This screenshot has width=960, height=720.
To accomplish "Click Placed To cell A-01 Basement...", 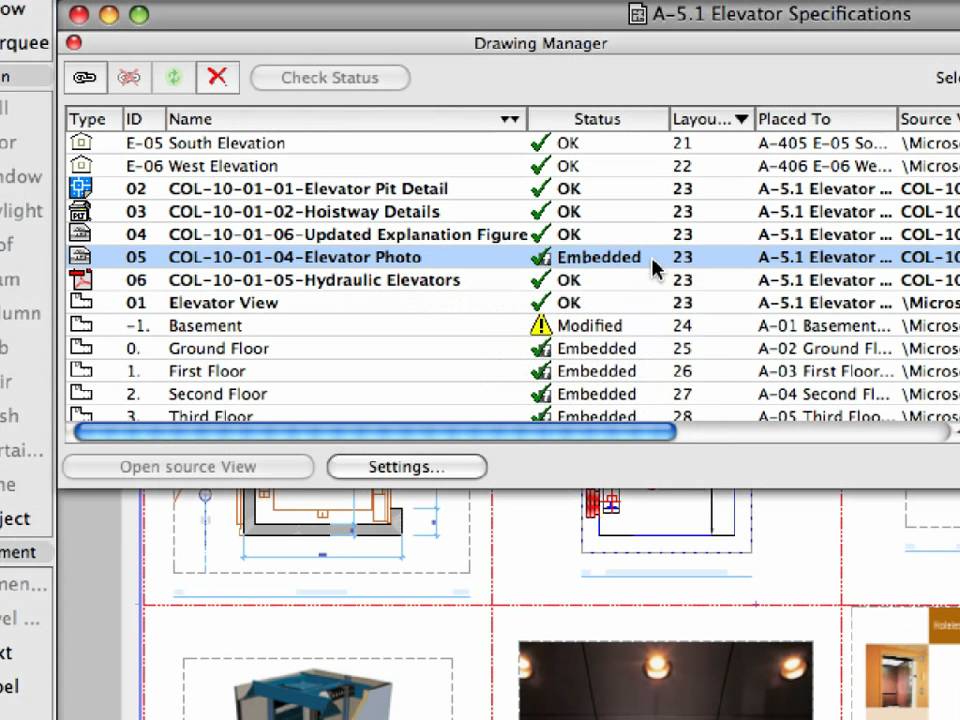I will [825, 326].
